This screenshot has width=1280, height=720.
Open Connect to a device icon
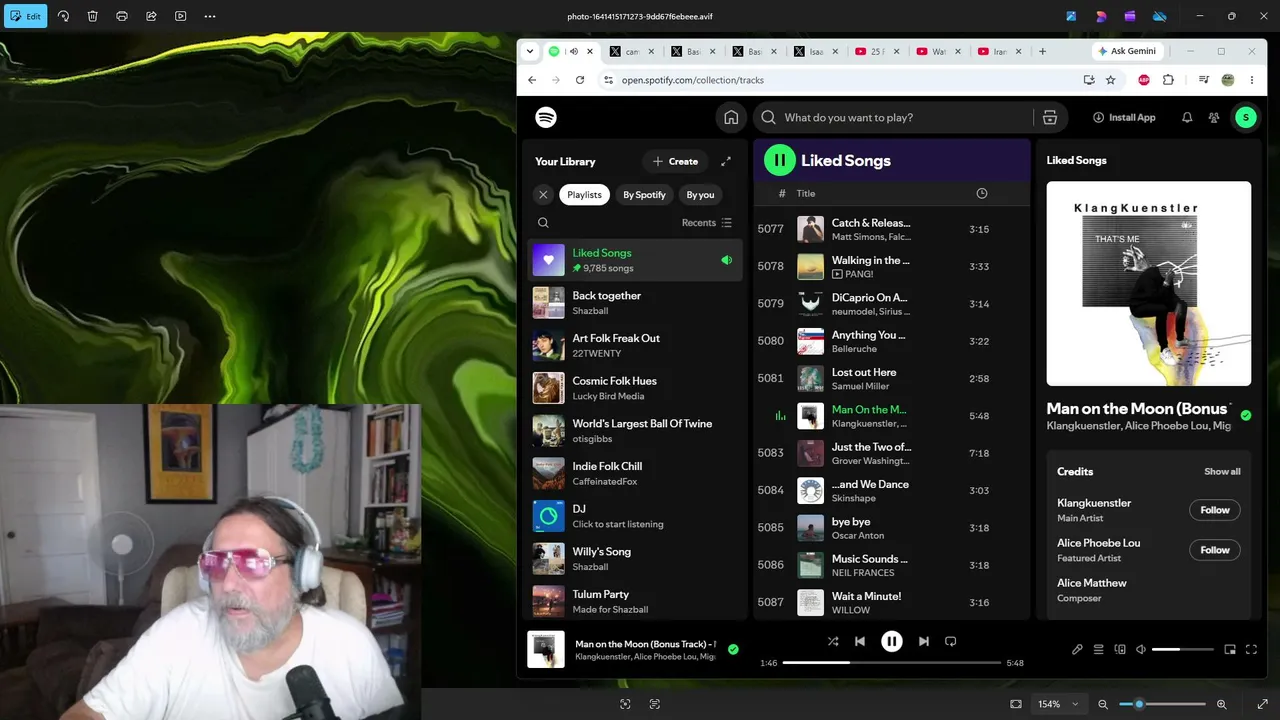pyautogui.click(x=1120, y=649)
